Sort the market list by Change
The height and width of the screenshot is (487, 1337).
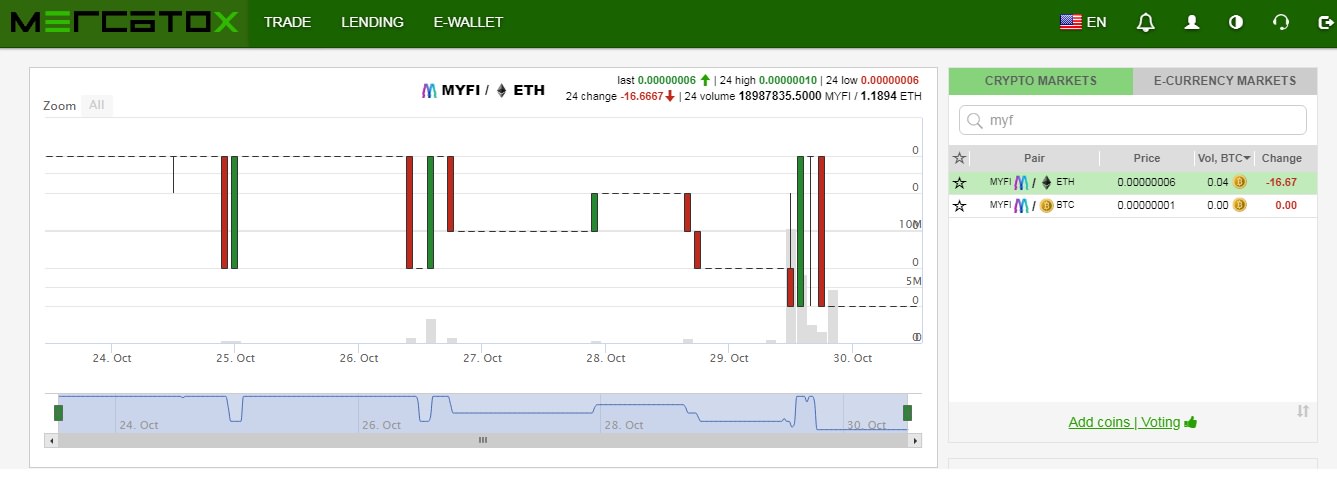(x=1282, y=158)
